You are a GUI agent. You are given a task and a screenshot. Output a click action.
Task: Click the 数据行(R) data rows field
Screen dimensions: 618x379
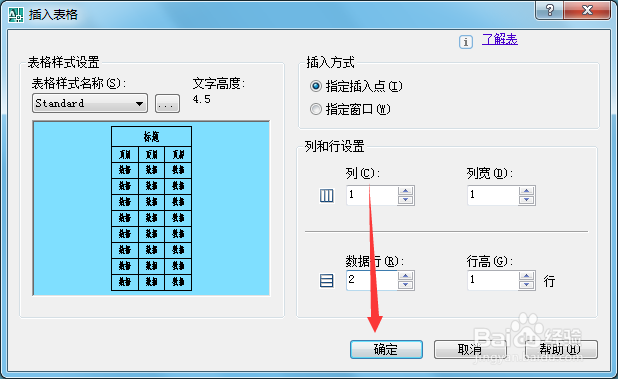tap(372, 280)
